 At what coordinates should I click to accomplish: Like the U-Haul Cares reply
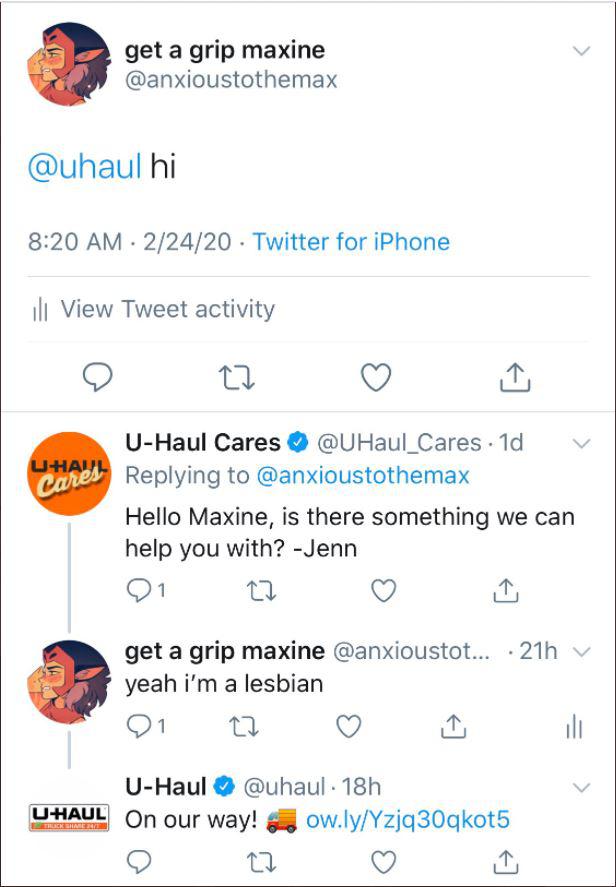pos(383,591)
